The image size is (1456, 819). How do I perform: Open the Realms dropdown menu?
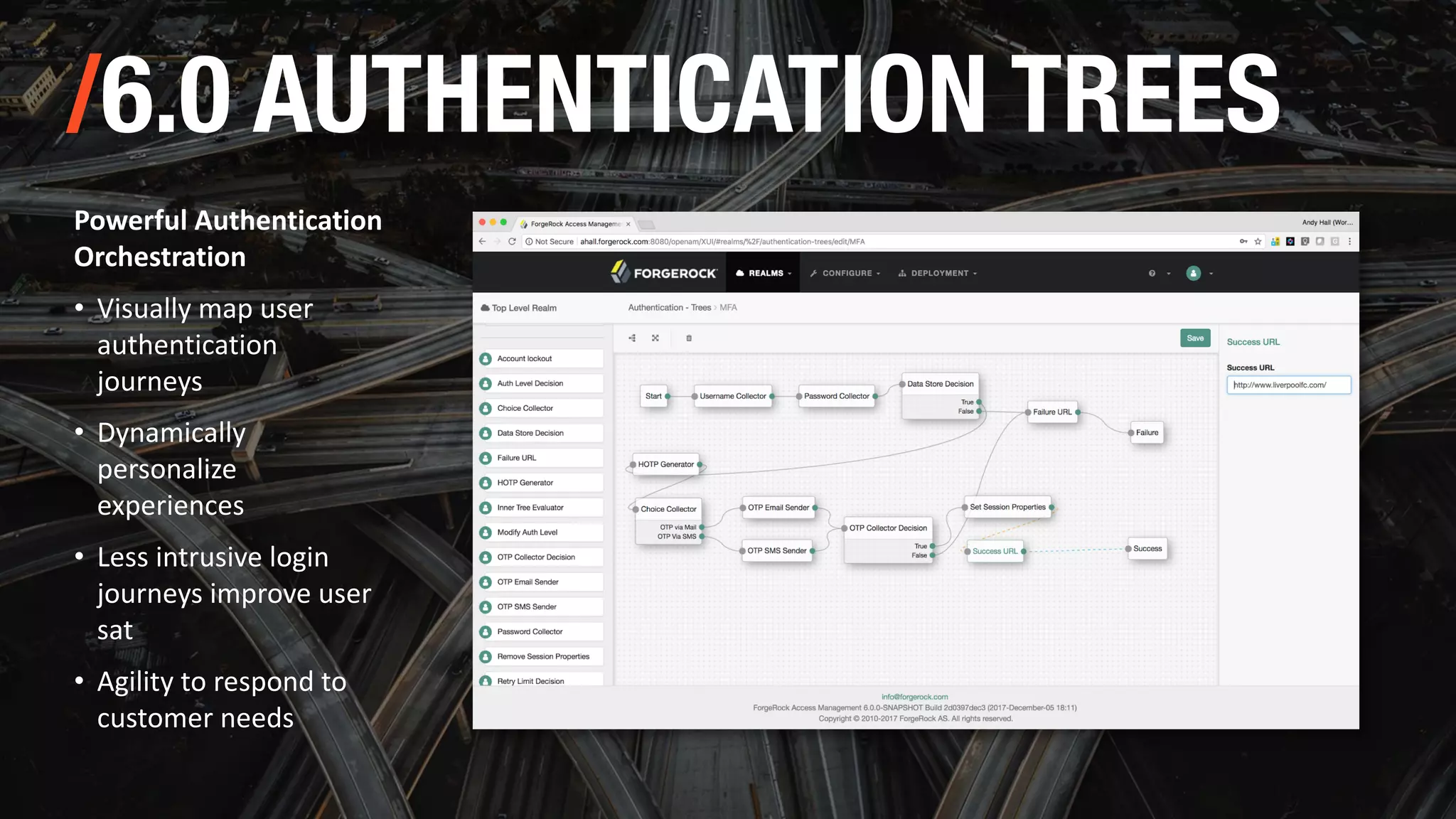click(764, 273)
